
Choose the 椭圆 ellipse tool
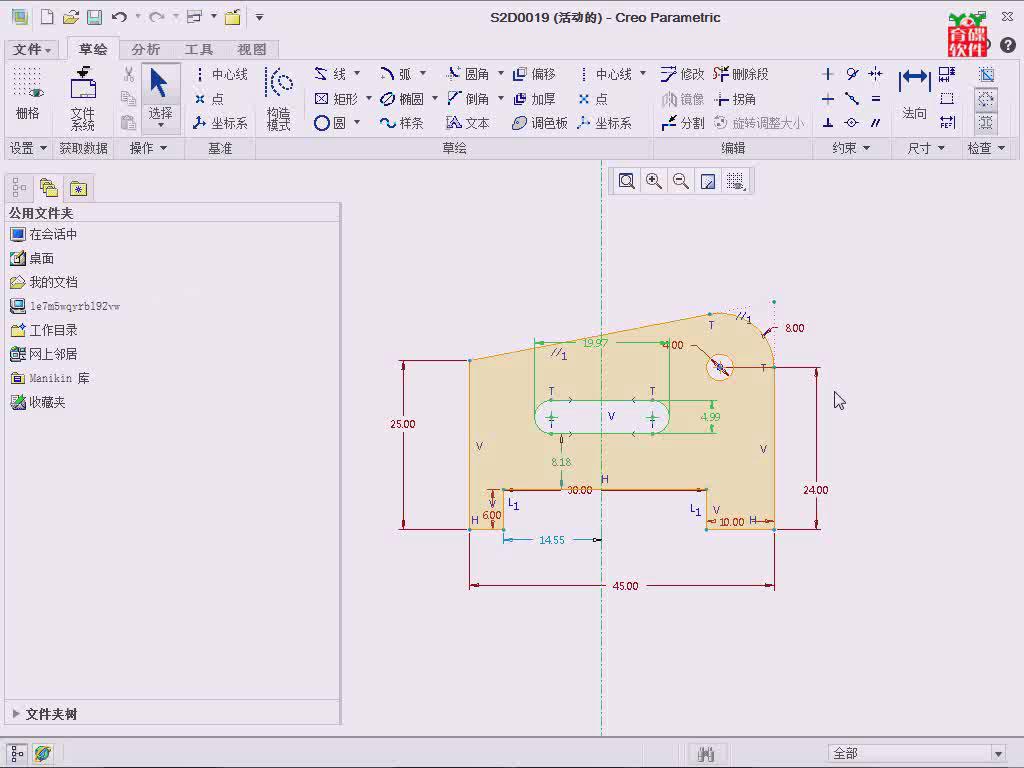(x=402, y=99)
